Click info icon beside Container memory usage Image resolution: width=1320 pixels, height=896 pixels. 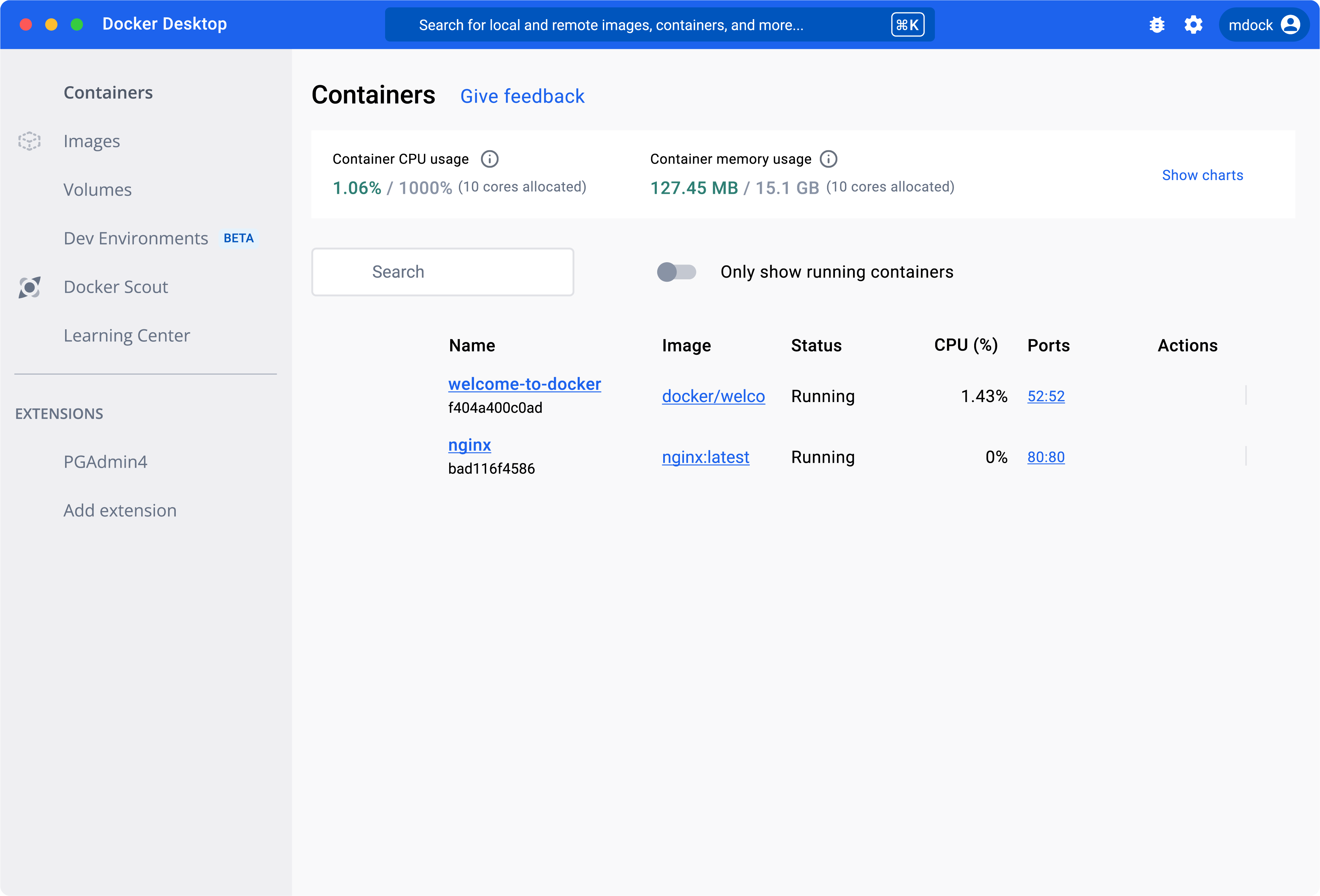pos(828,159)
